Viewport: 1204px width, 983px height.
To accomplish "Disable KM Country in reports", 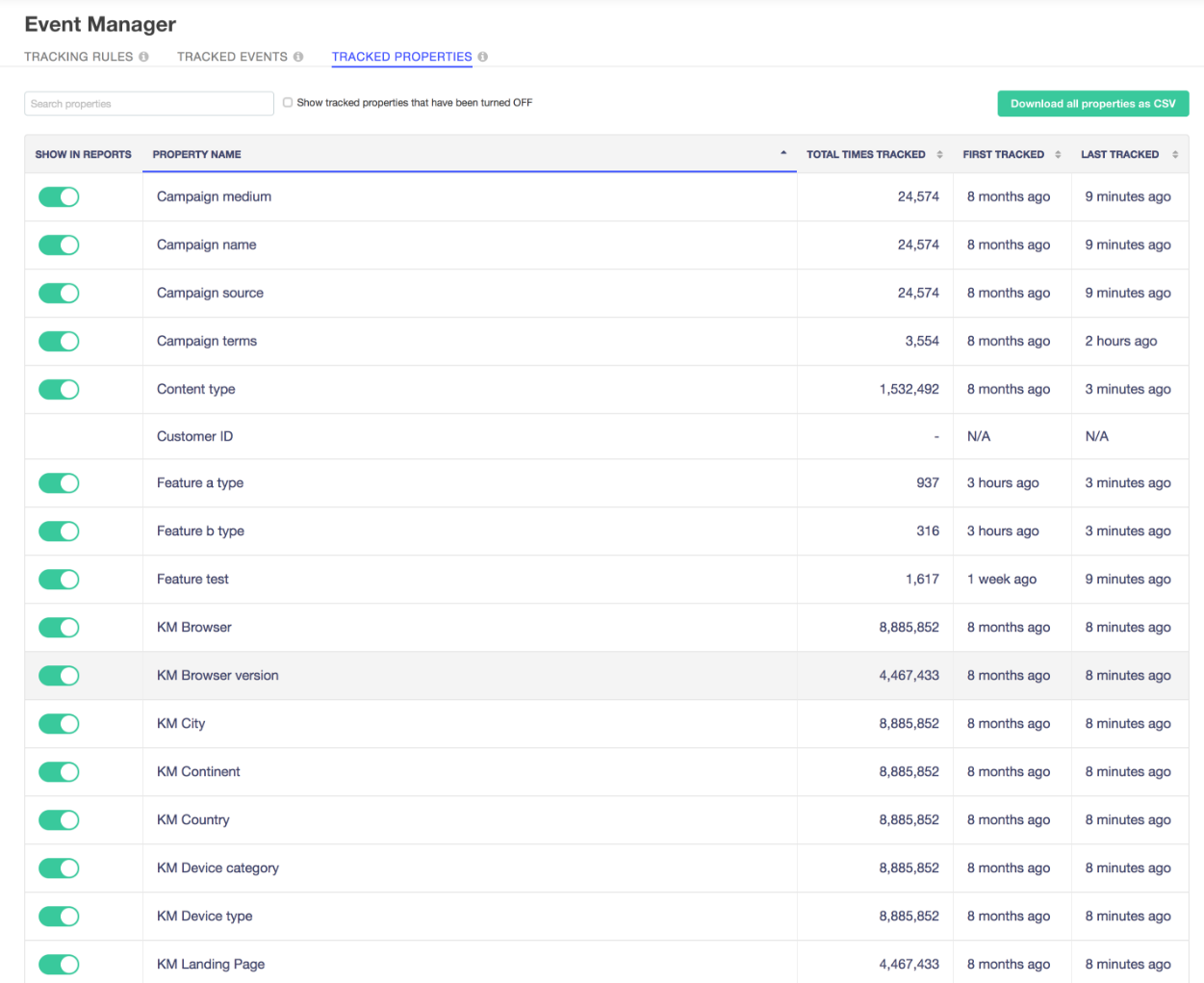I will pyautogui.click(x=59, y=819).
